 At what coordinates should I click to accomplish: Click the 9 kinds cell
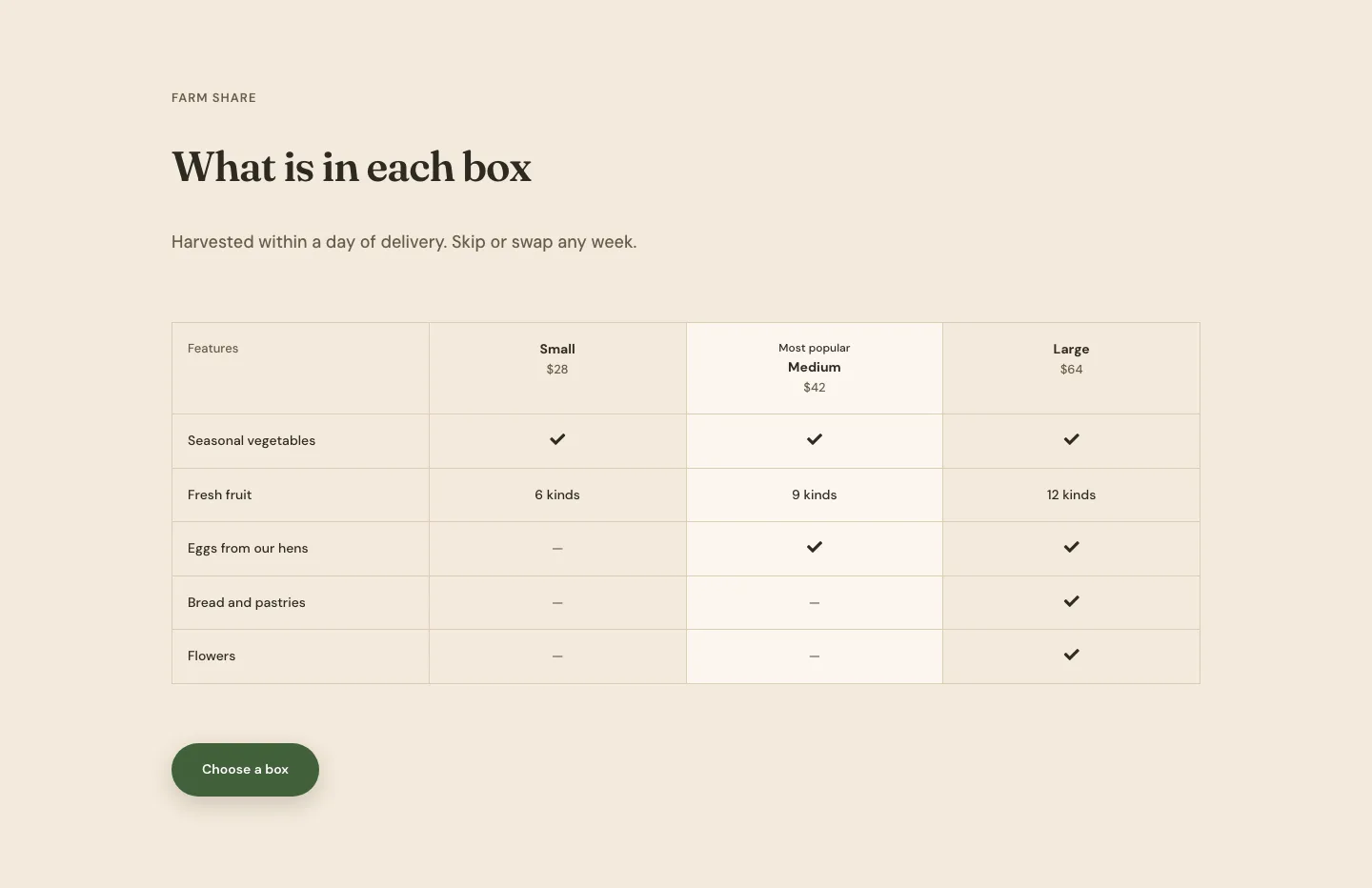pos(815,494)
